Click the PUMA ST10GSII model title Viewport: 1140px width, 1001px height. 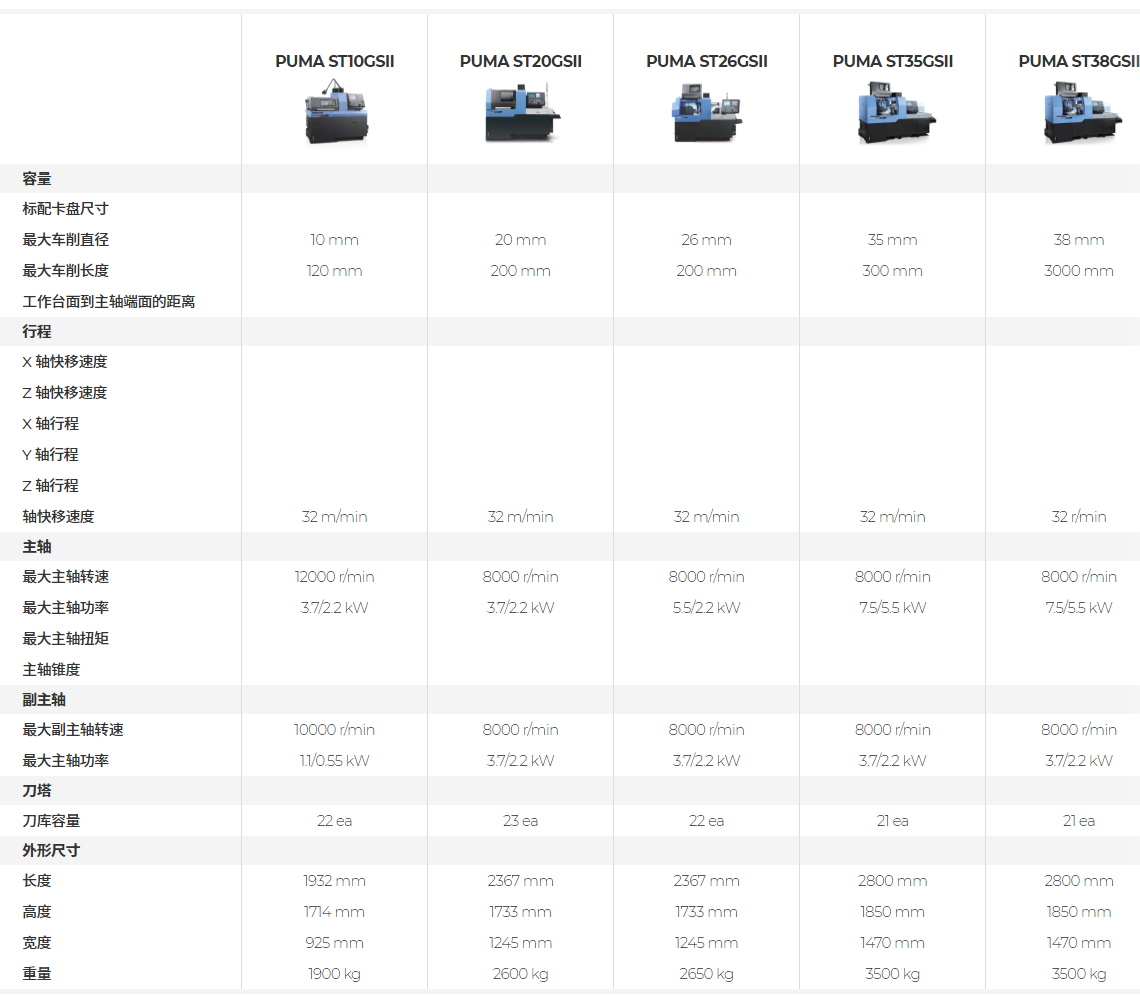pyautogui.click(x=334, y=62)
